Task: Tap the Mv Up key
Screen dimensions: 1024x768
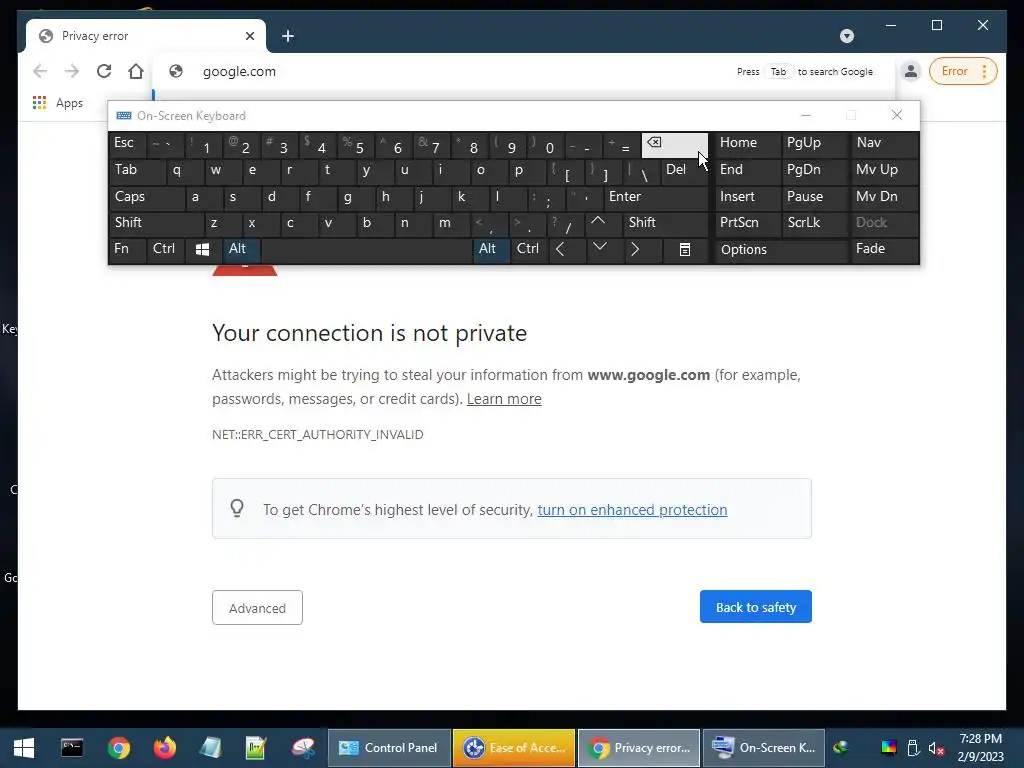Action: pyautogui.click(x=884, y=170)
